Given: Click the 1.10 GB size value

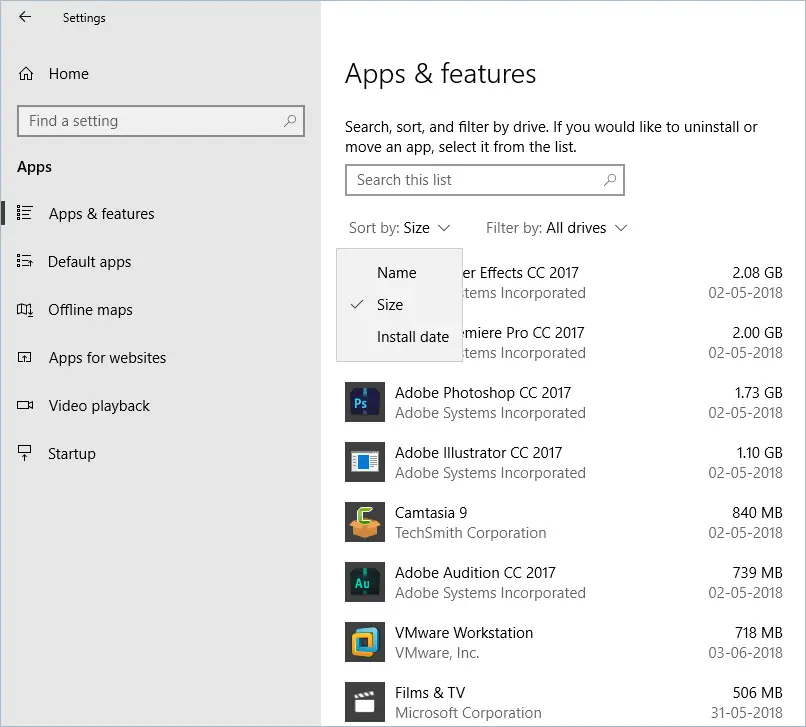Looking at the screenshot, I should click(x=759, y=452).
